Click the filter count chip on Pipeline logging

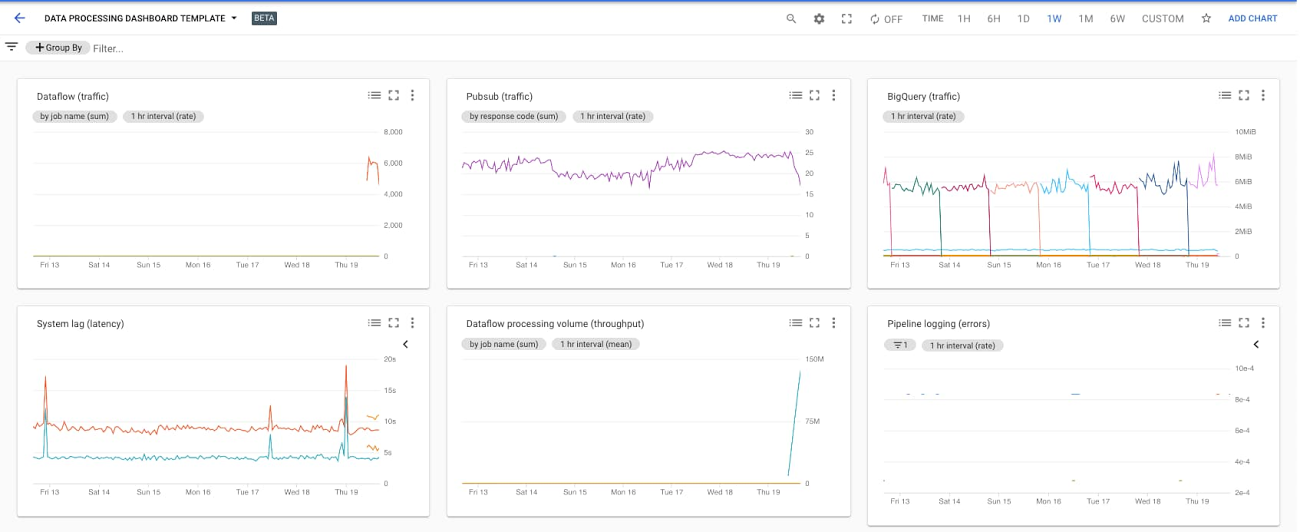(900, 345)
